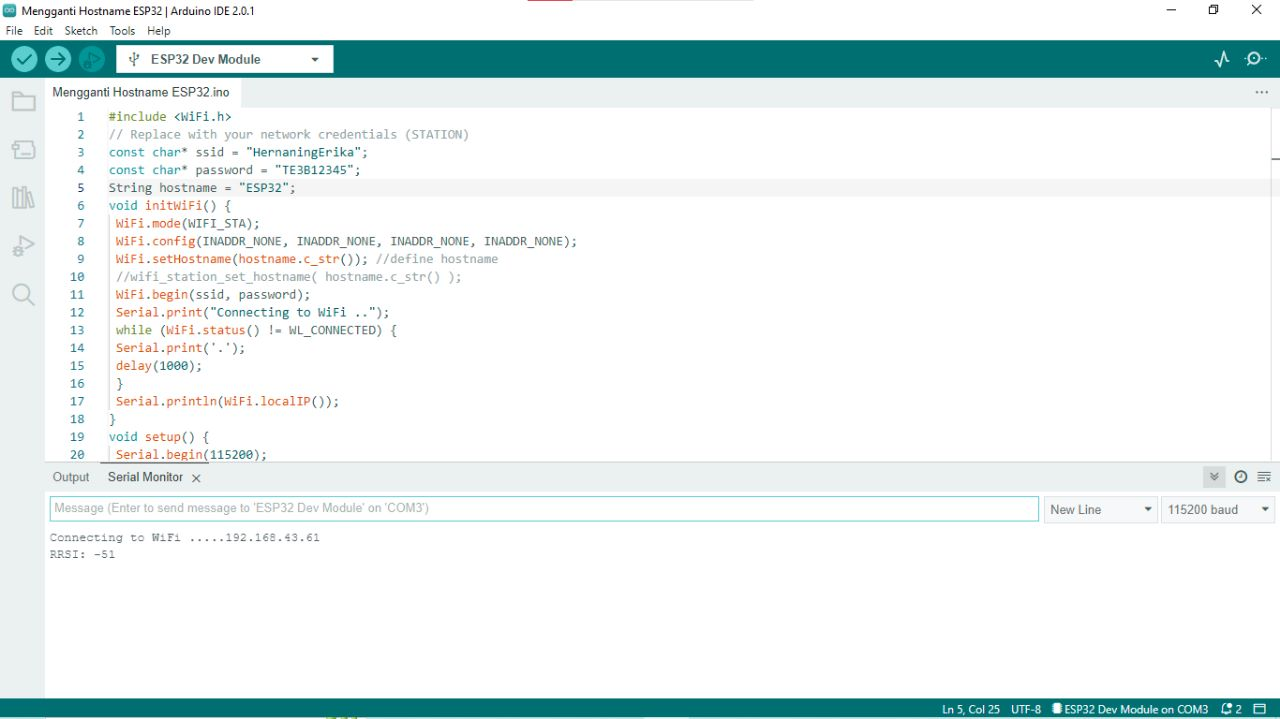Click the Ln 5, Col 25 status entry
This screenshot has height=719, width=1280.
[971, 709]
